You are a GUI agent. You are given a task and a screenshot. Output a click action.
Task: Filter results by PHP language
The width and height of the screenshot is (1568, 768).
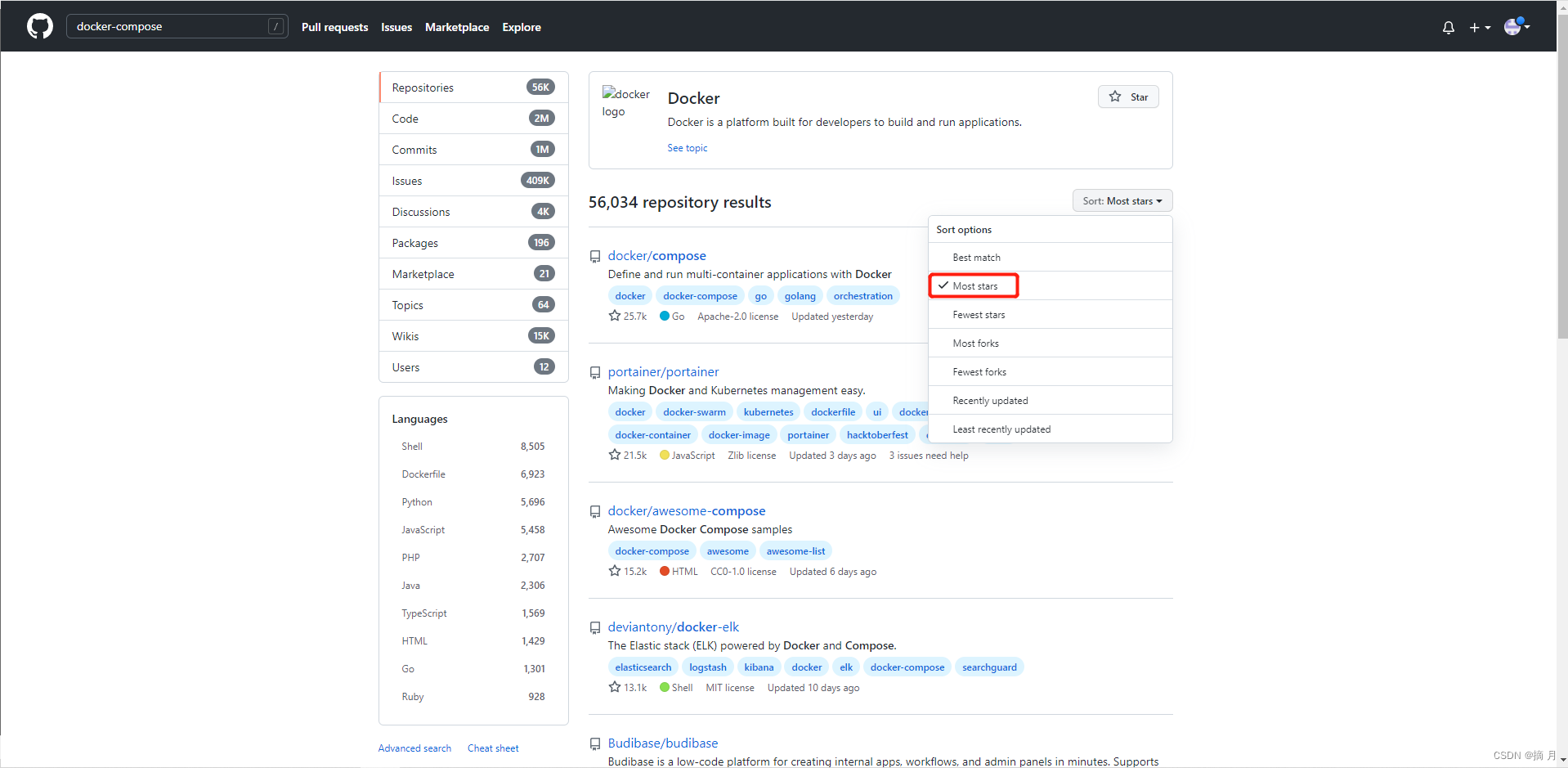pyautogui.click(x=473, y=558)
